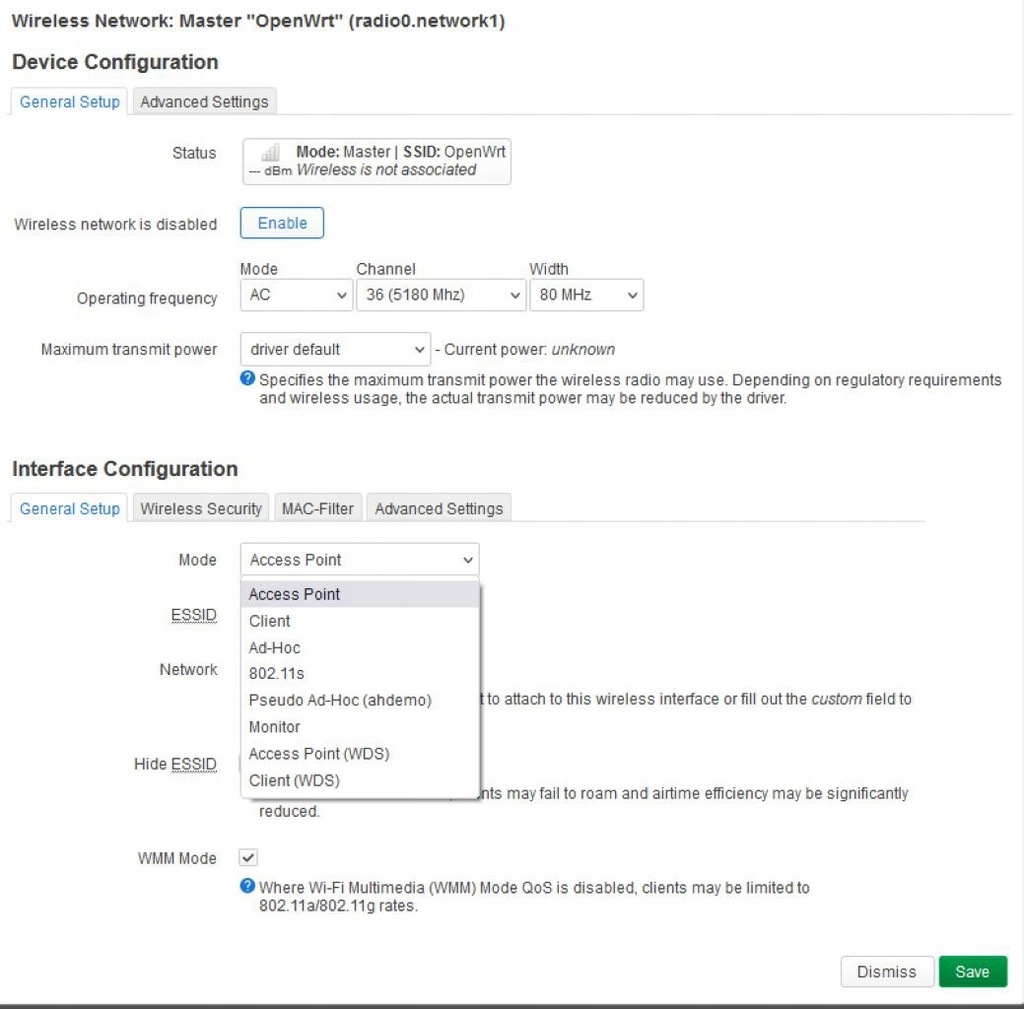
Task: Open the MAC-Filter tab
Action: [x=317, y=509]
